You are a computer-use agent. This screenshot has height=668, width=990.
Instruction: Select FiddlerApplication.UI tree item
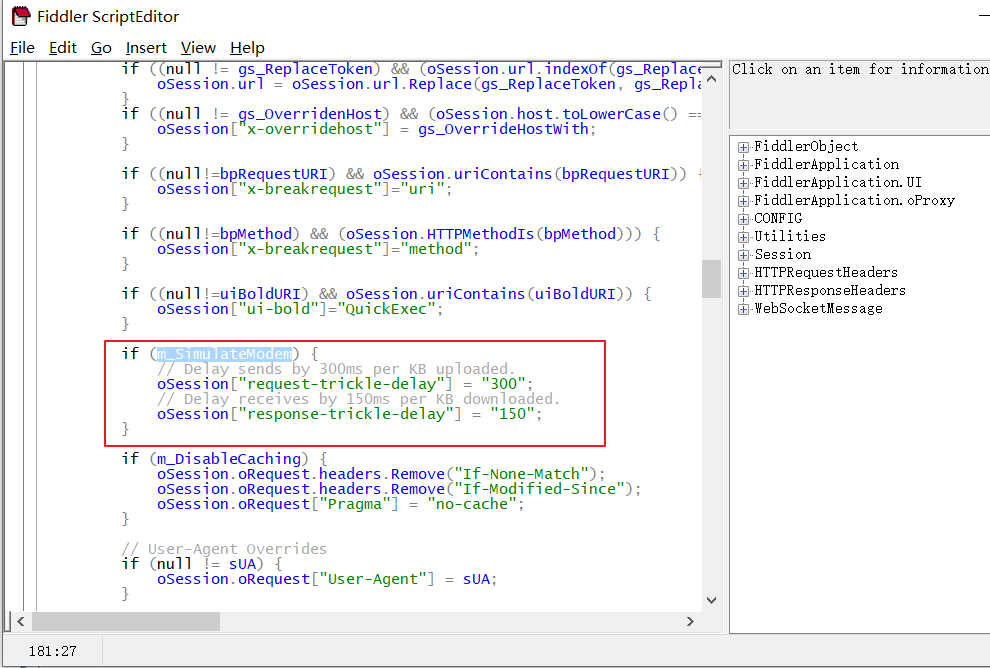pyautogui.click(x=838, y=182)
